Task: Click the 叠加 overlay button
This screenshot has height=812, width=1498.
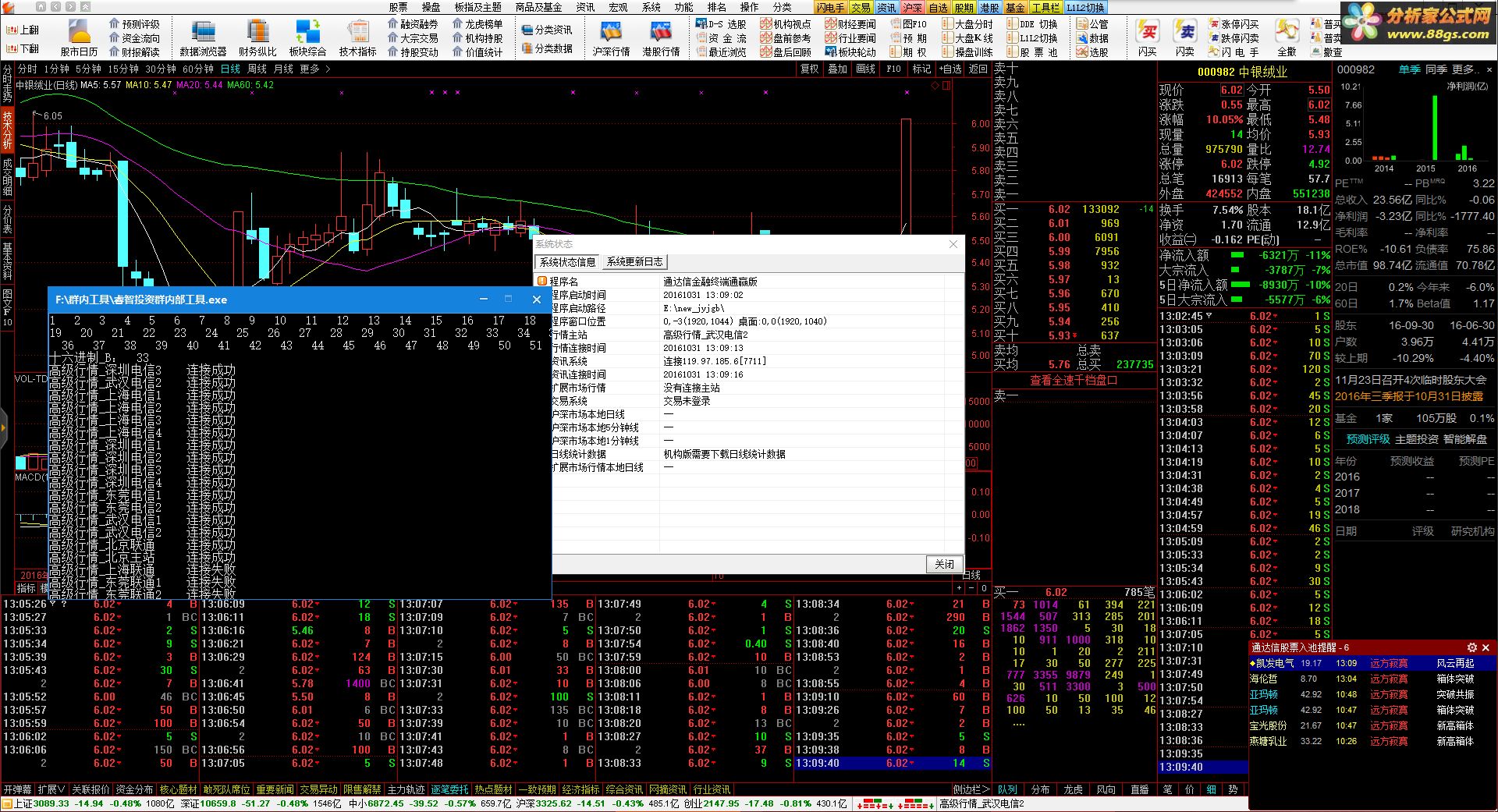Action: point(838,69)
